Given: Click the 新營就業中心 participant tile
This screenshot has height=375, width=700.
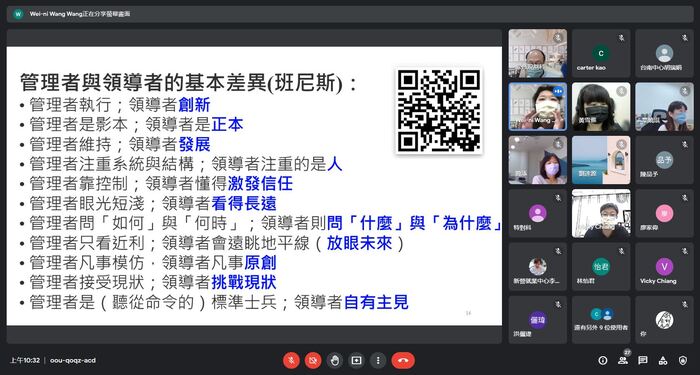Looking at the screenshot, I should click(x=538, y=267).
